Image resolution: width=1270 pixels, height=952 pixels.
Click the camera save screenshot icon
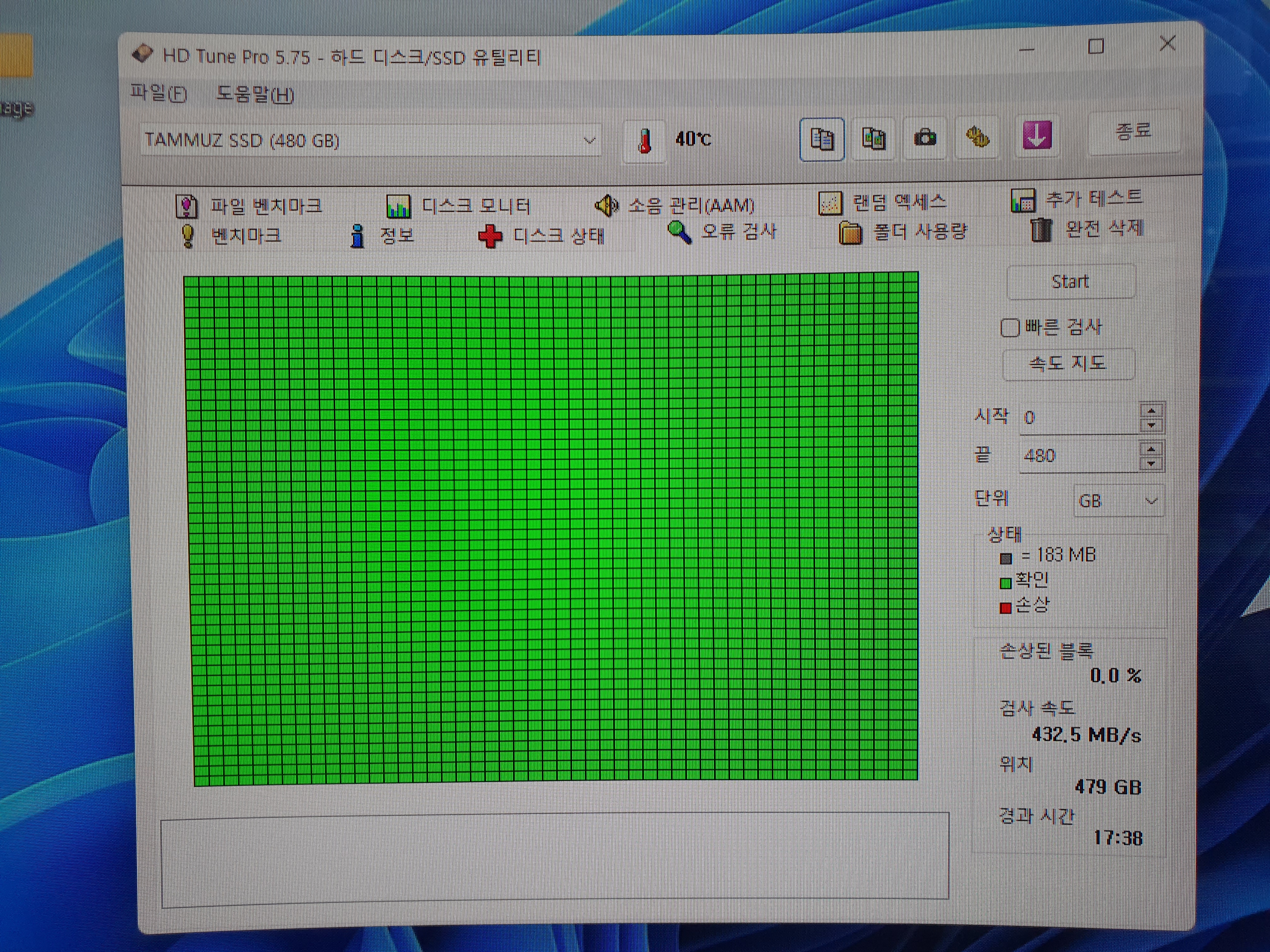tap(925, 138)
